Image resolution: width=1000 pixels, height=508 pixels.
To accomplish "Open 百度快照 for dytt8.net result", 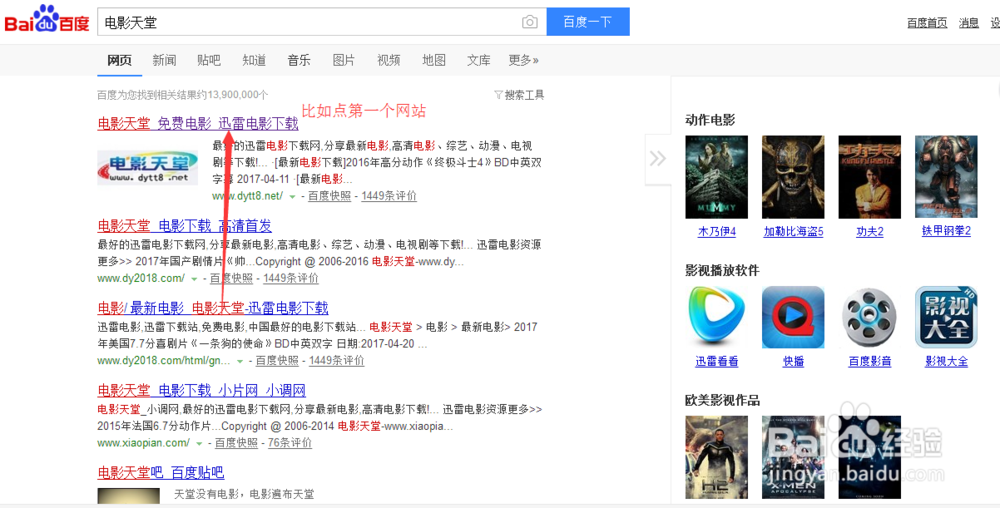I will (329, 196).
